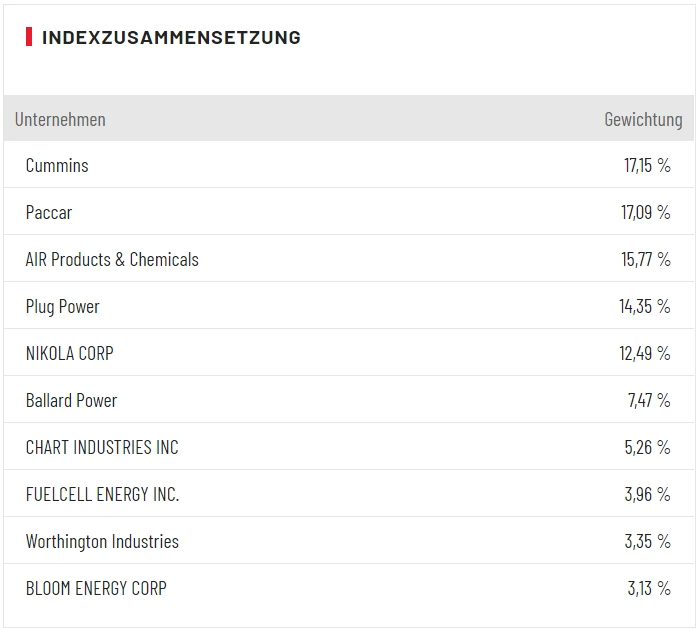Select FUELCELL ENERGY INC. entry

pyautogui.click(x=102, y=494)
